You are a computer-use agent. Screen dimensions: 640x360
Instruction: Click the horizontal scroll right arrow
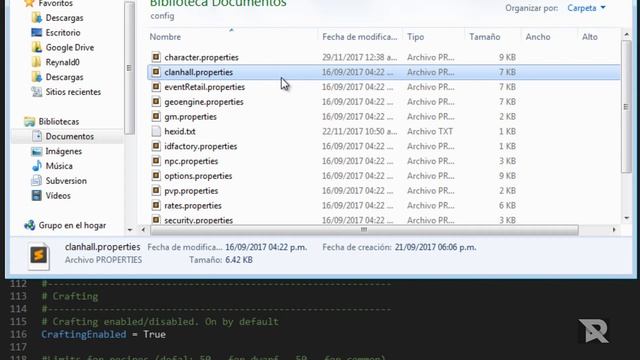pyautogui.click(x=614, y=230)
